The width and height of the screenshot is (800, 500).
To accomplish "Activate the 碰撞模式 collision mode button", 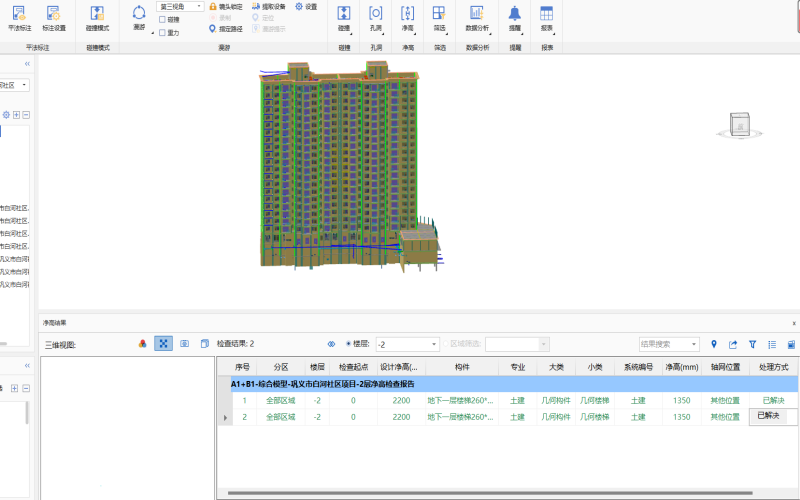I will [x=97, y=19].
